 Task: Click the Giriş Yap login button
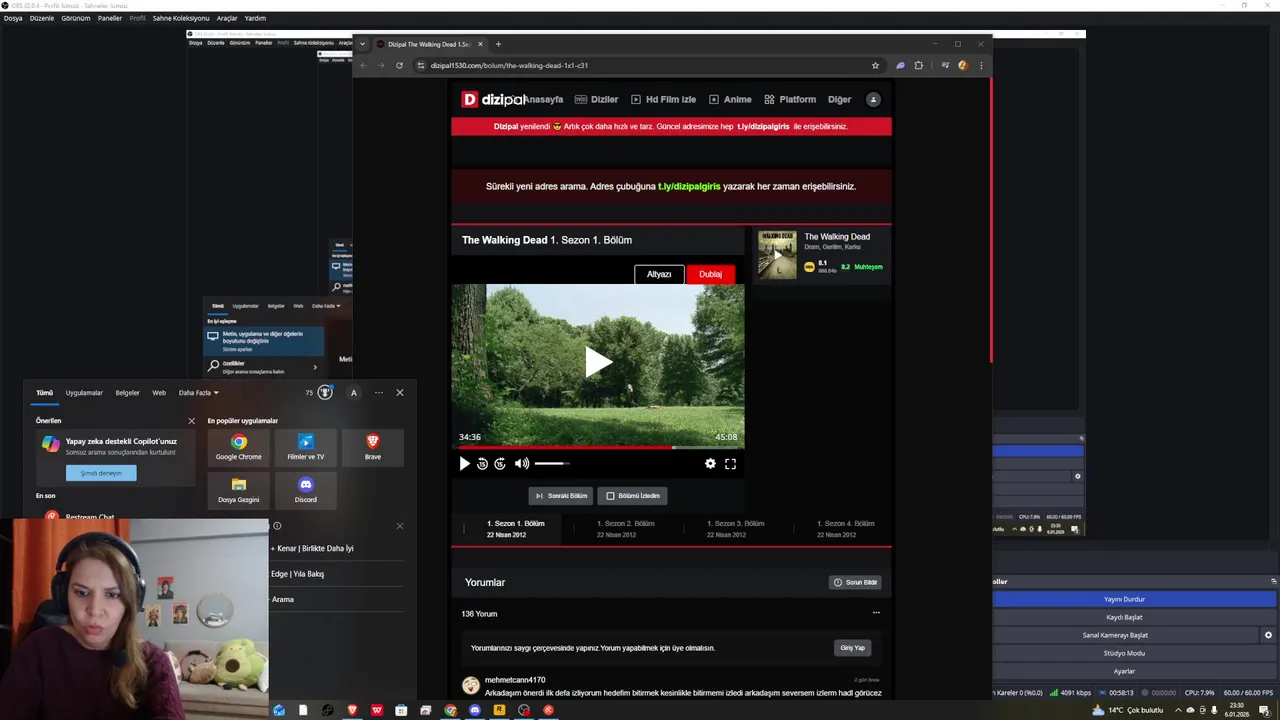point(852,648)
